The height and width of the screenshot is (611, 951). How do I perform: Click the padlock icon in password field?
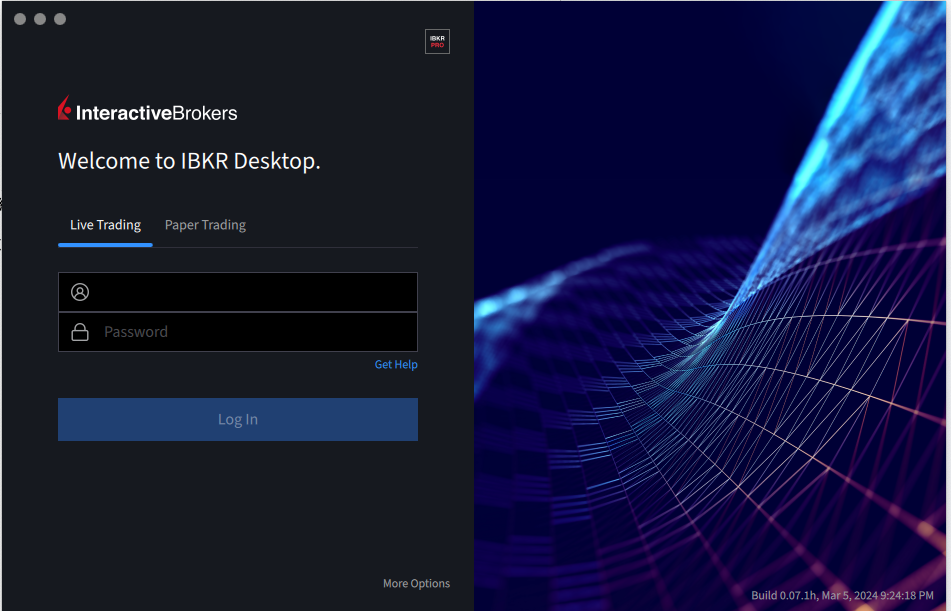(x=80, y=332)
